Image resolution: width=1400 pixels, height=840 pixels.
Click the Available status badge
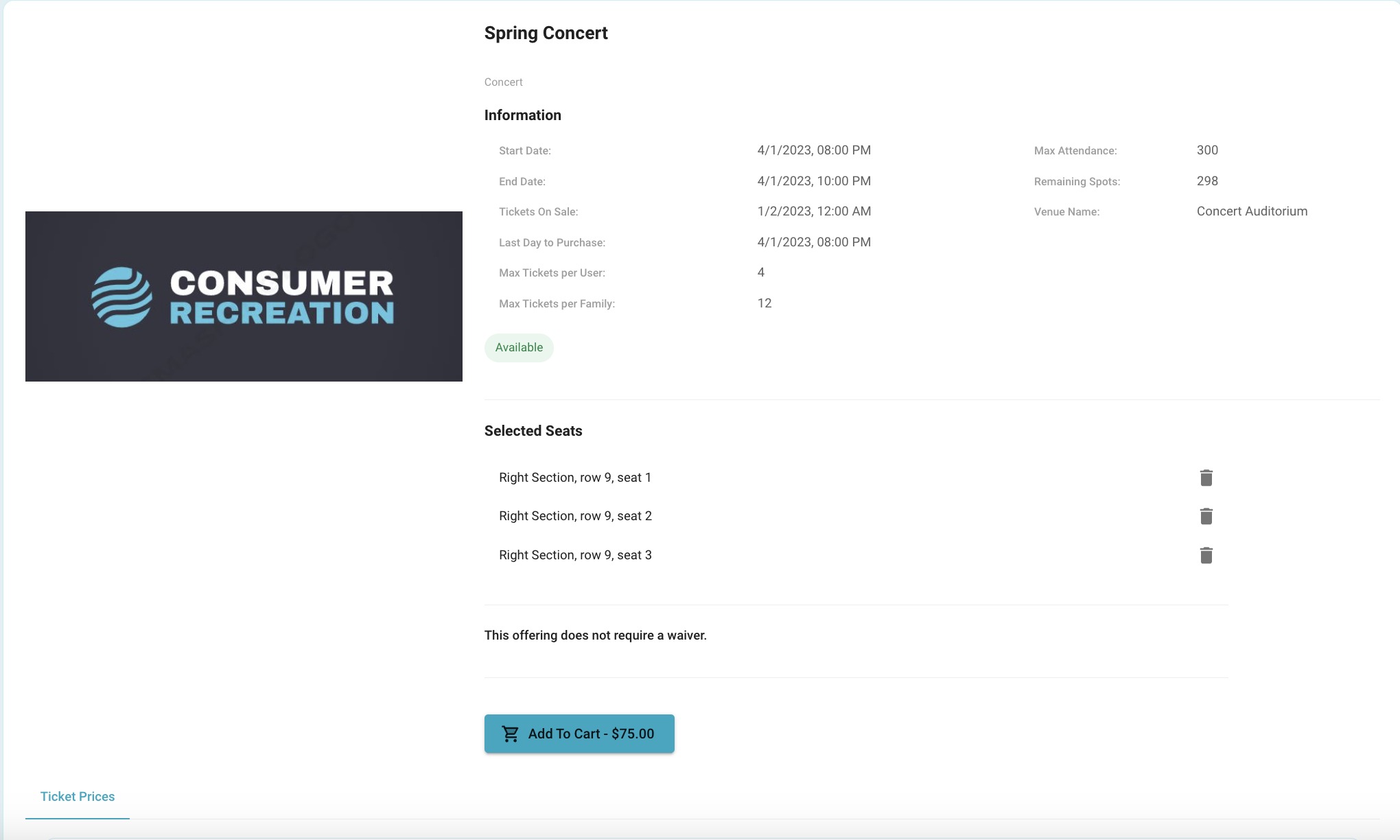pyautogui.click(x=519, y=347)
